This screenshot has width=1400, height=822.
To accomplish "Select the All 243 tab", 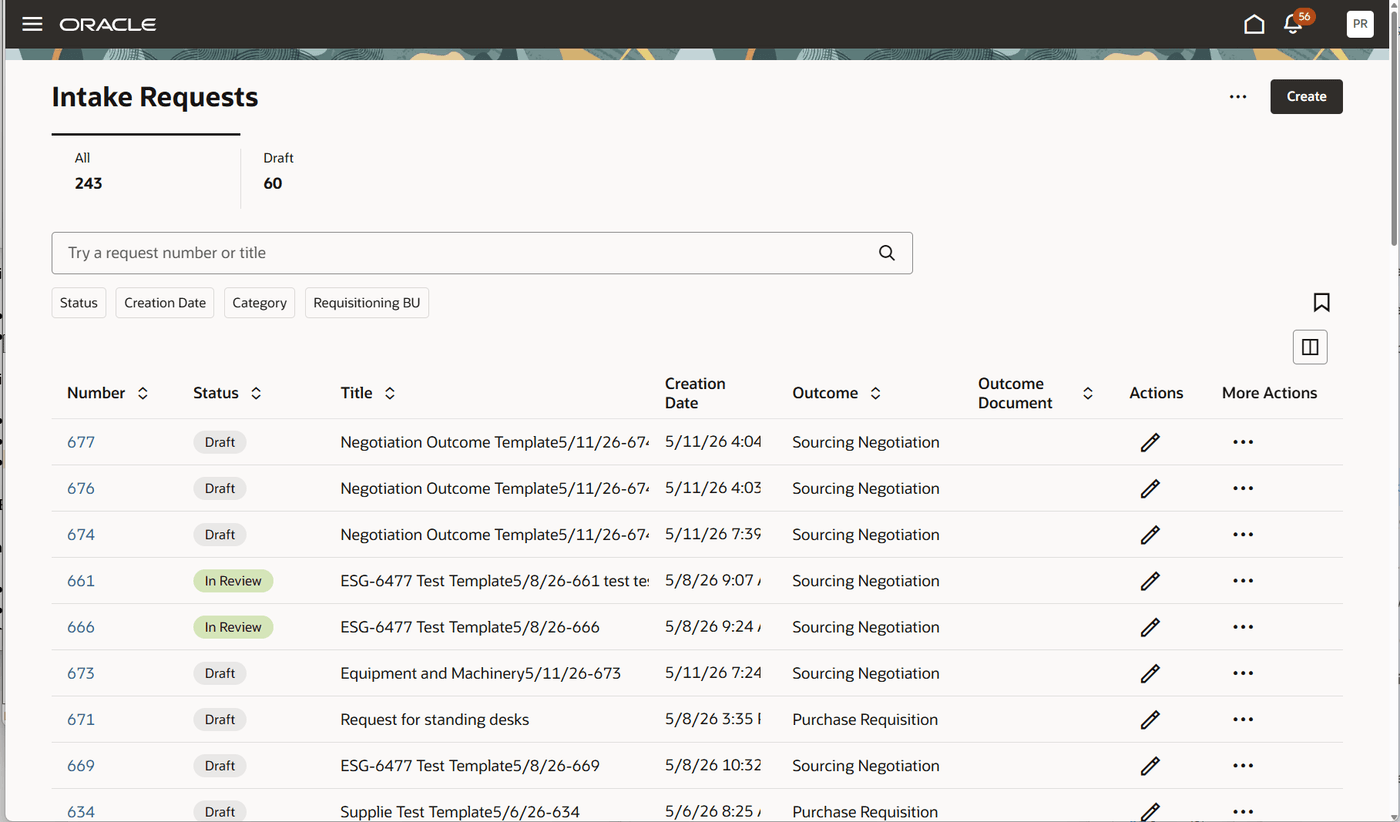I will point(146,171).
